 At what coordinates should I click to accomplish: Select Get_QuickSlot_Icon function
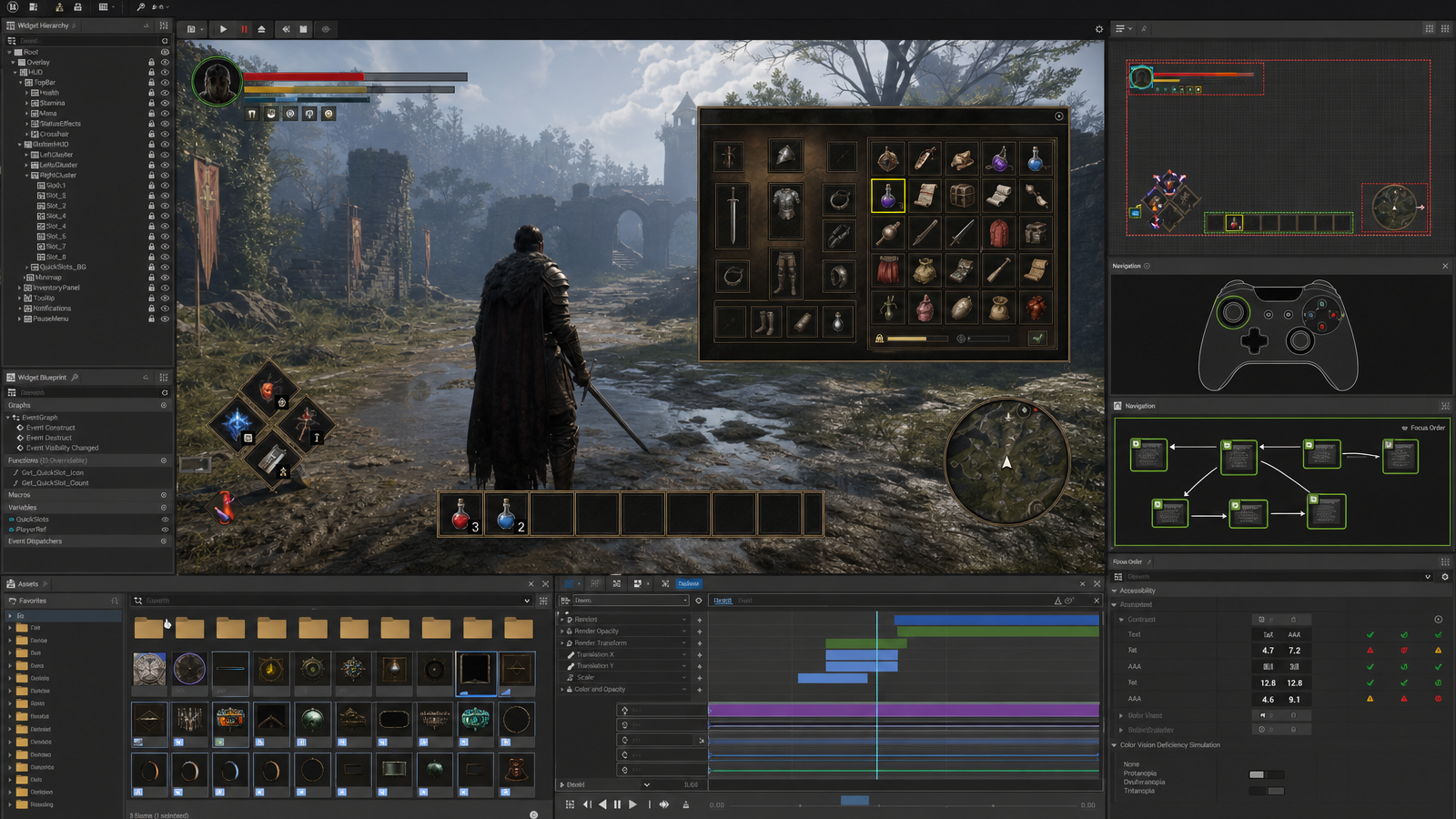coord(52,472)
